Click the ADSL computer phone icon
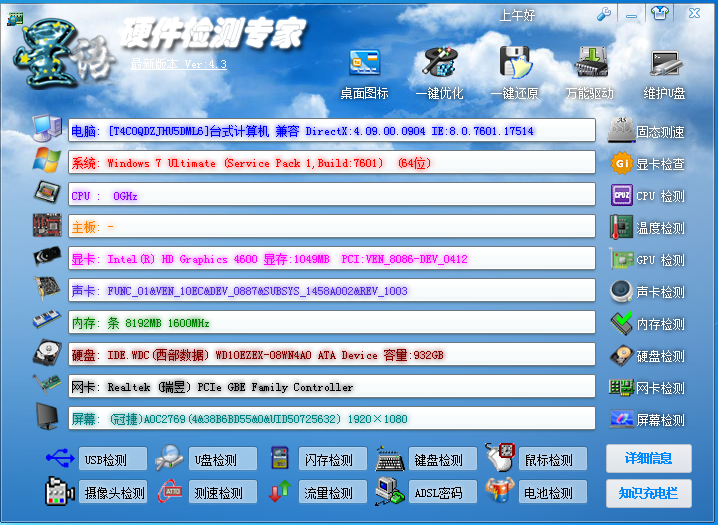The width and height of the screenshot is (718, 525). [x=389, y=491]
